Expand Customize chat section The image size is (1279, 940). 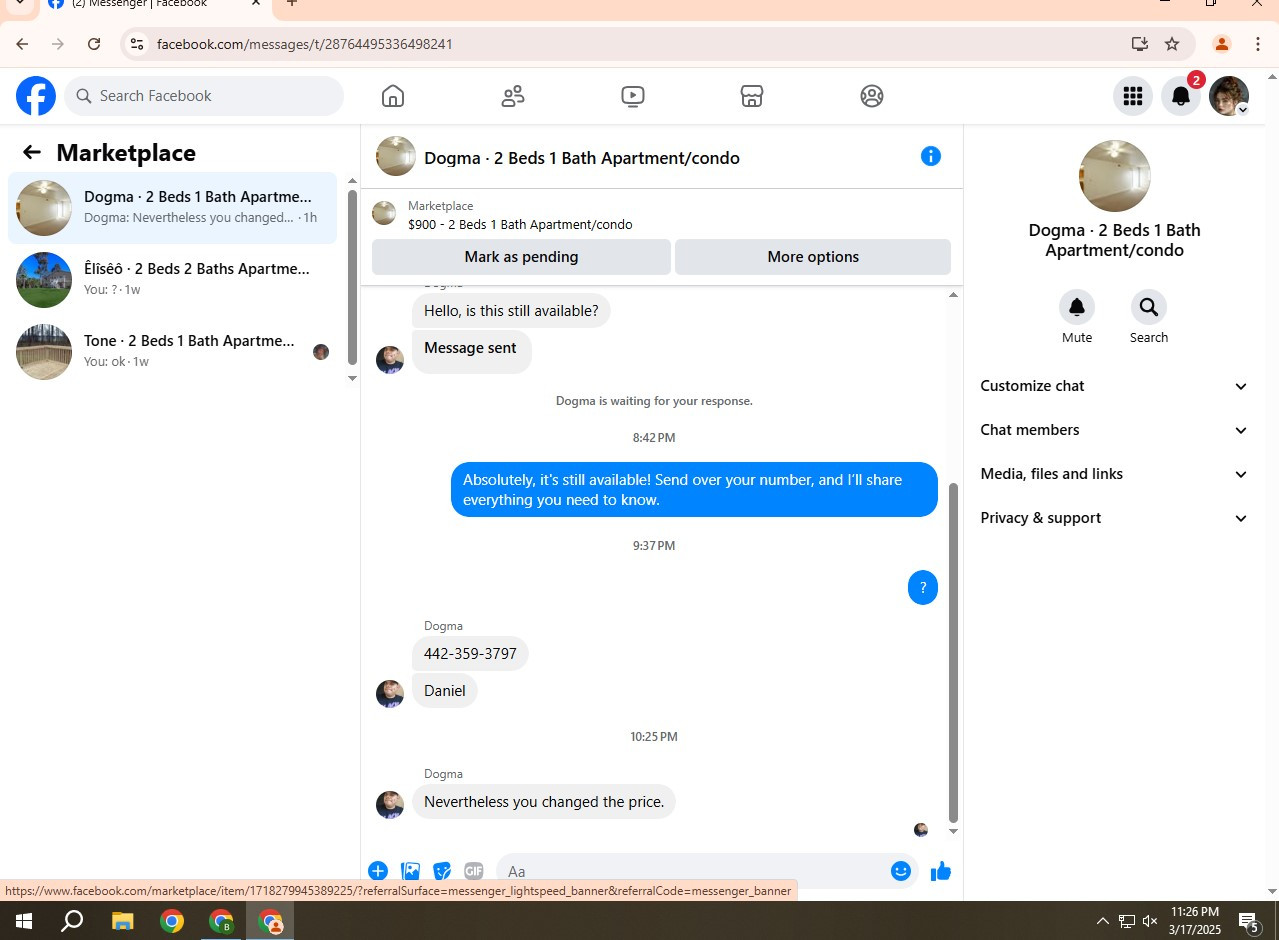click(1114, 386)
